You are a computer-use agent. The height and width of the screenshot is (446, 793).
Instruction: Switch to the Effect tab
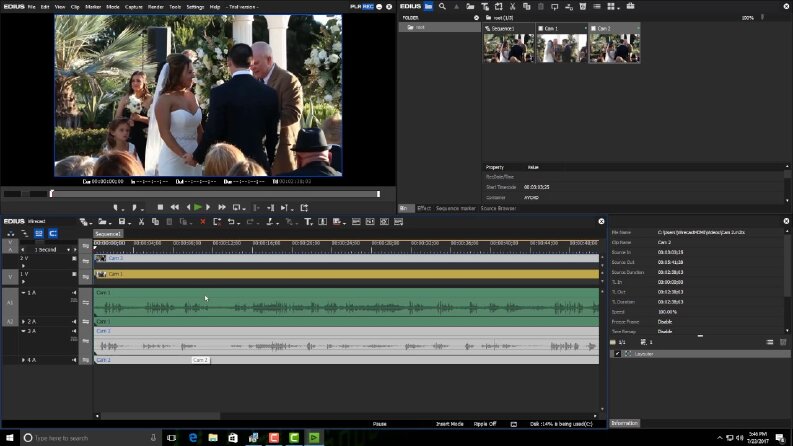(x=424, y=208)
